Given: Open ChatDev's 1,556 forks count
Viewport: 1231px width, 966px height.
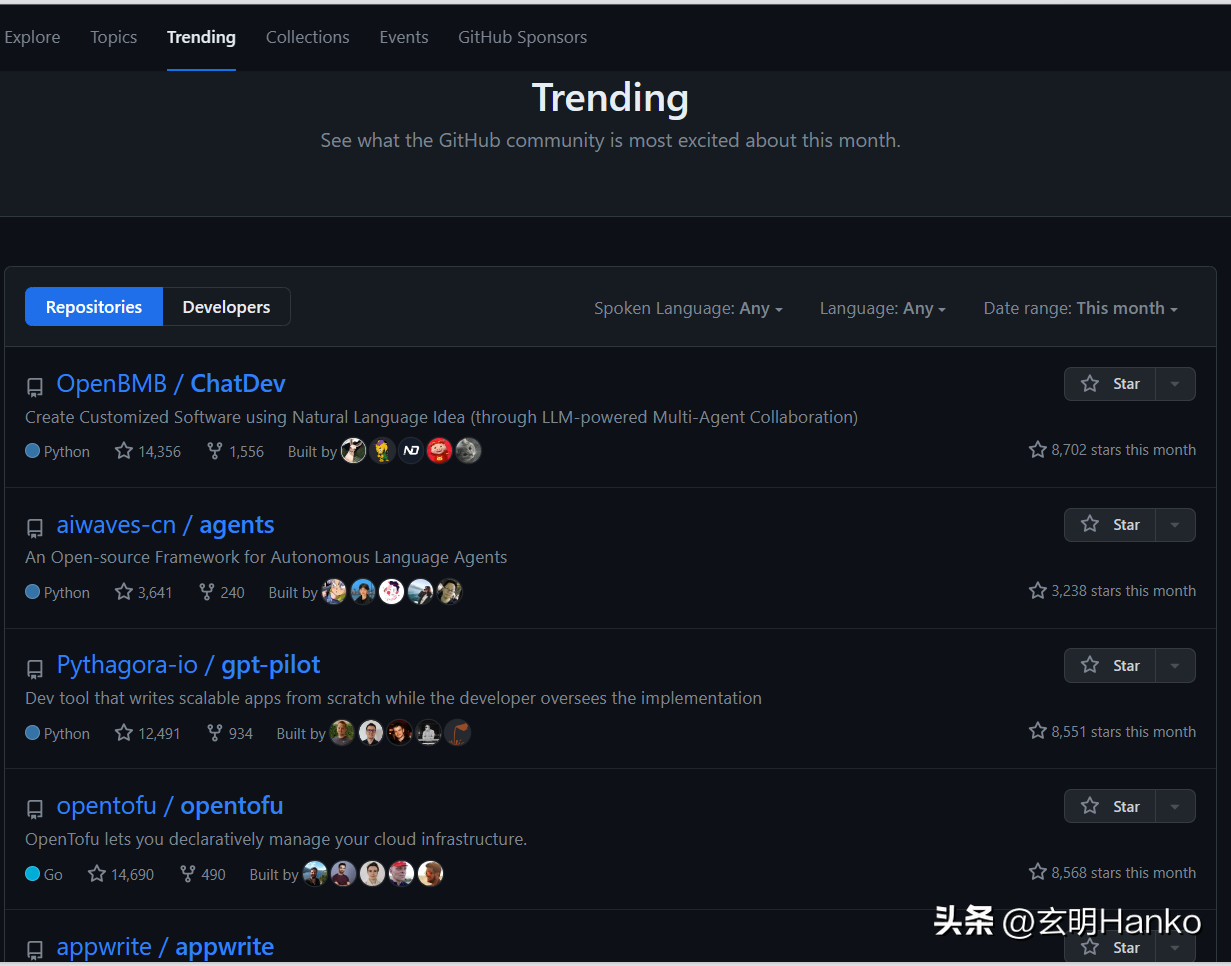Looking at the screenshot, I should (x=235, y=451).
